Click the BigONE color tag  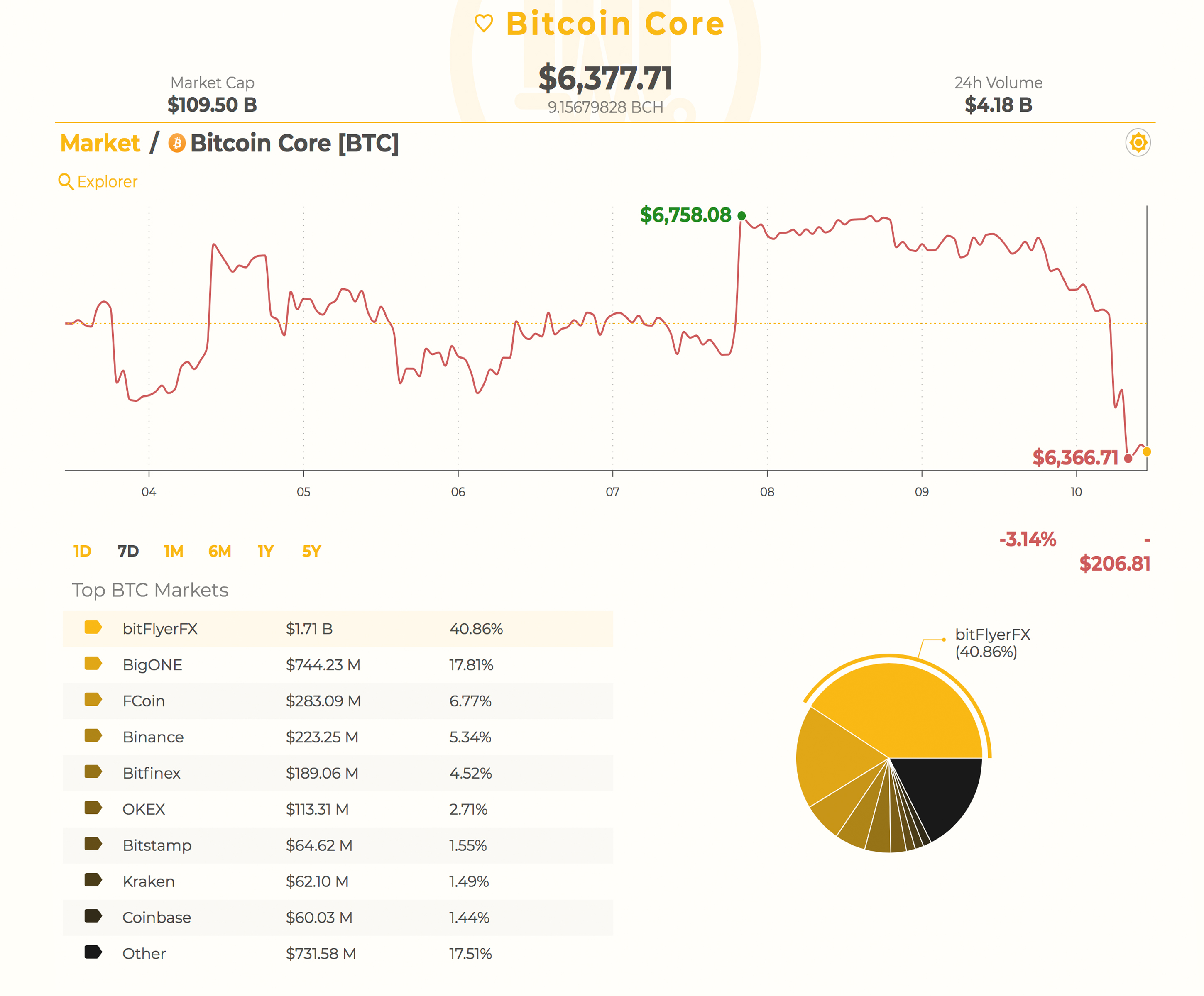(x=93, y=664)
